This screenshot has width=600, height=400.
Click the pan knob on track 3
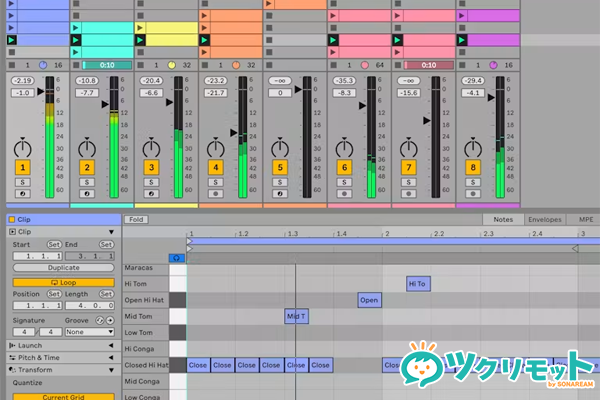[151, 148]
